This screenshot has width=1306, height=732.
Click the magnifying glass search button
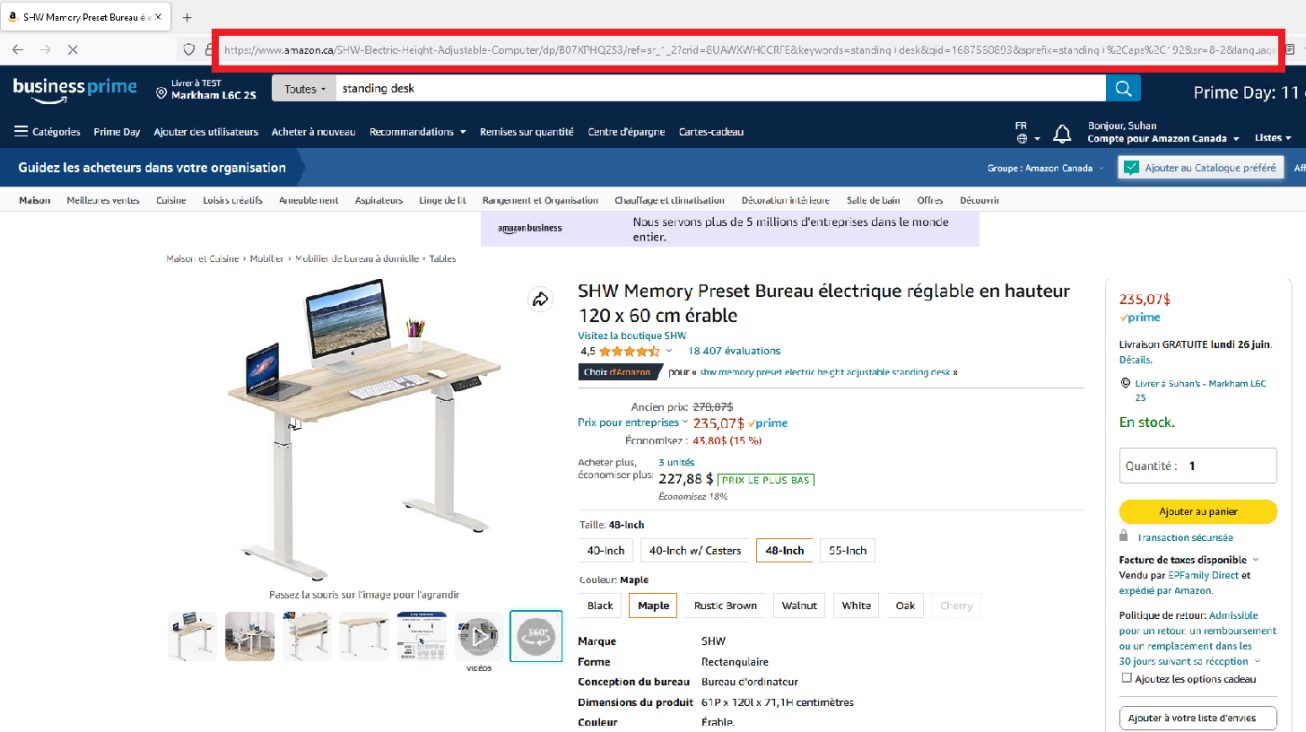(x=1123, y=89)
